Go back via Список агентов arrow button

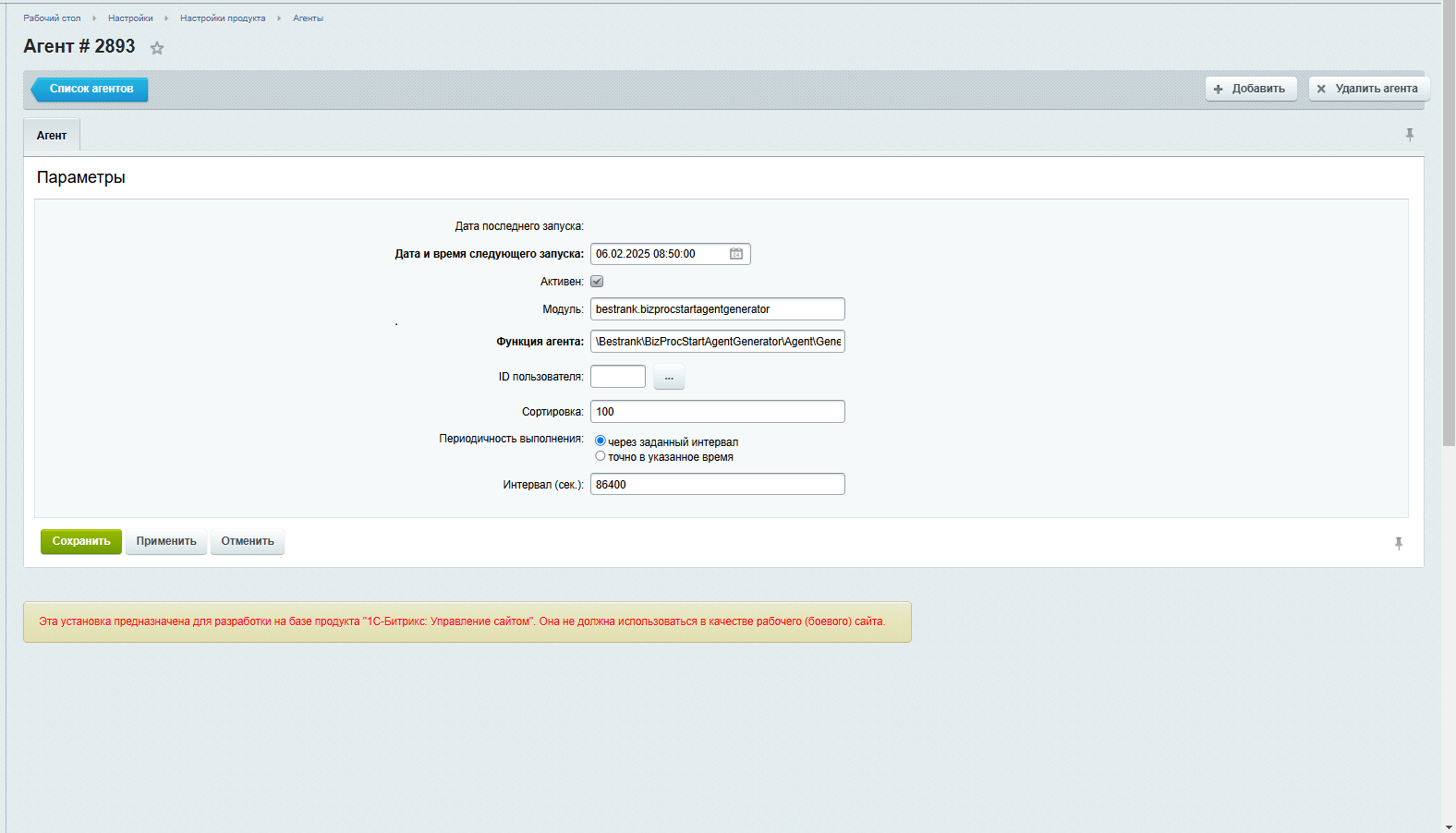click(91, 89)
